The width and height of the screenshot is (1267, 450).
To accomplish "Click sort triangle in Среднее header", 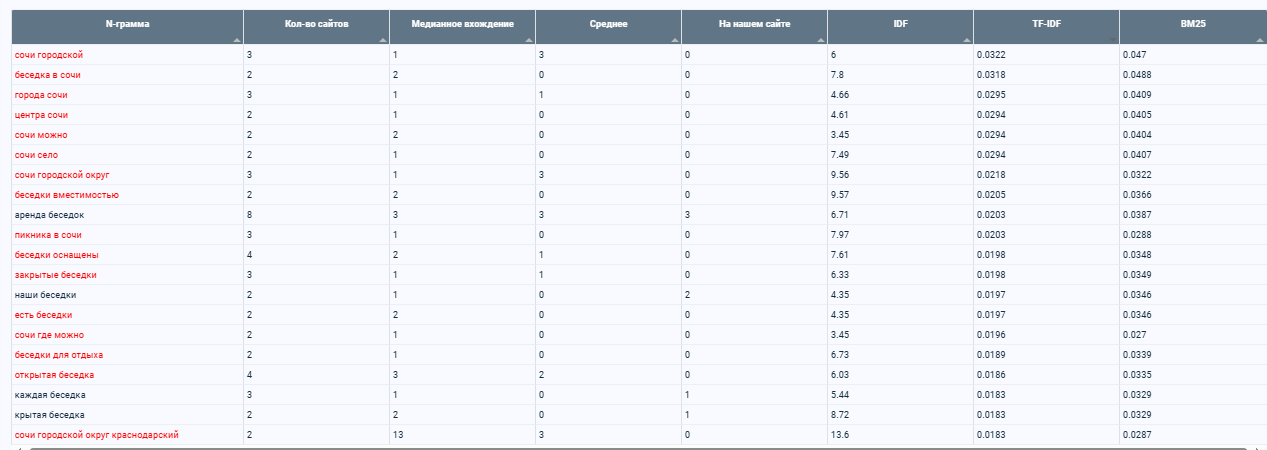I will pyautogui.click(x=675, y=39).
